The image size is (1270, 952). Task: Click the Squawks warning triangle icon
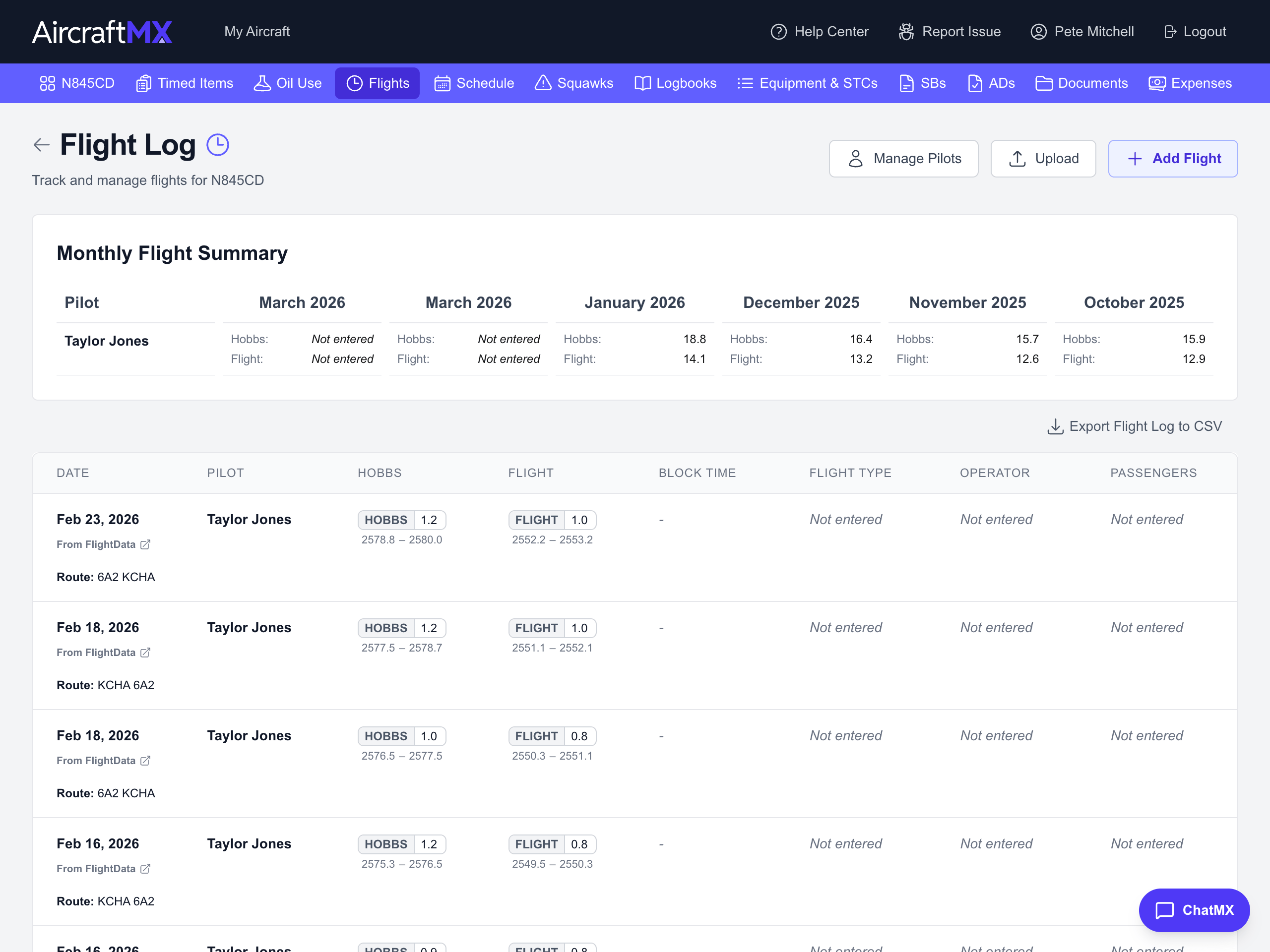(x=543, y=83)
